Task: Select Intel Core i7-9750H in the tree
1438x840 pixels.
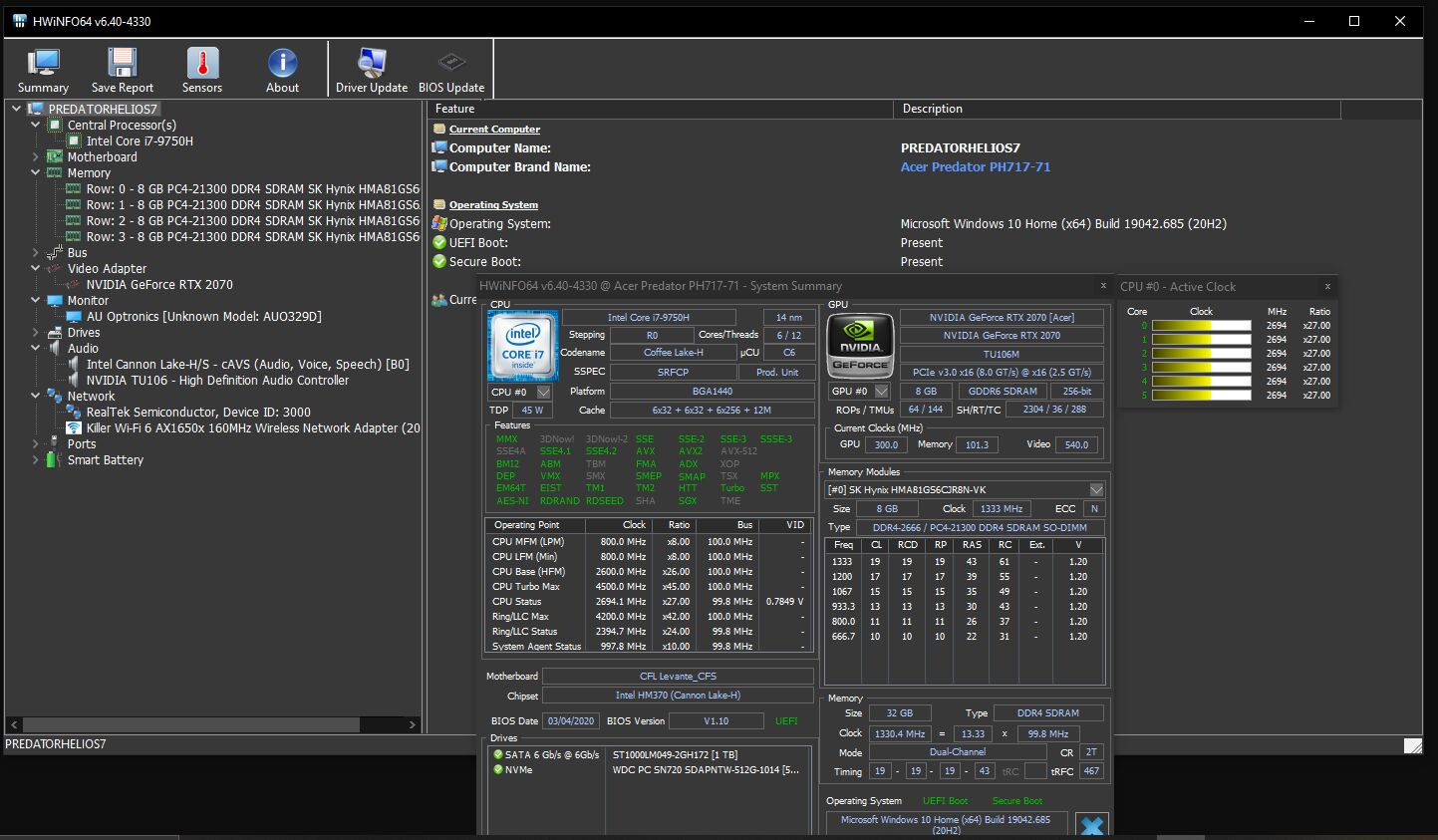Action: coord(140,140)
